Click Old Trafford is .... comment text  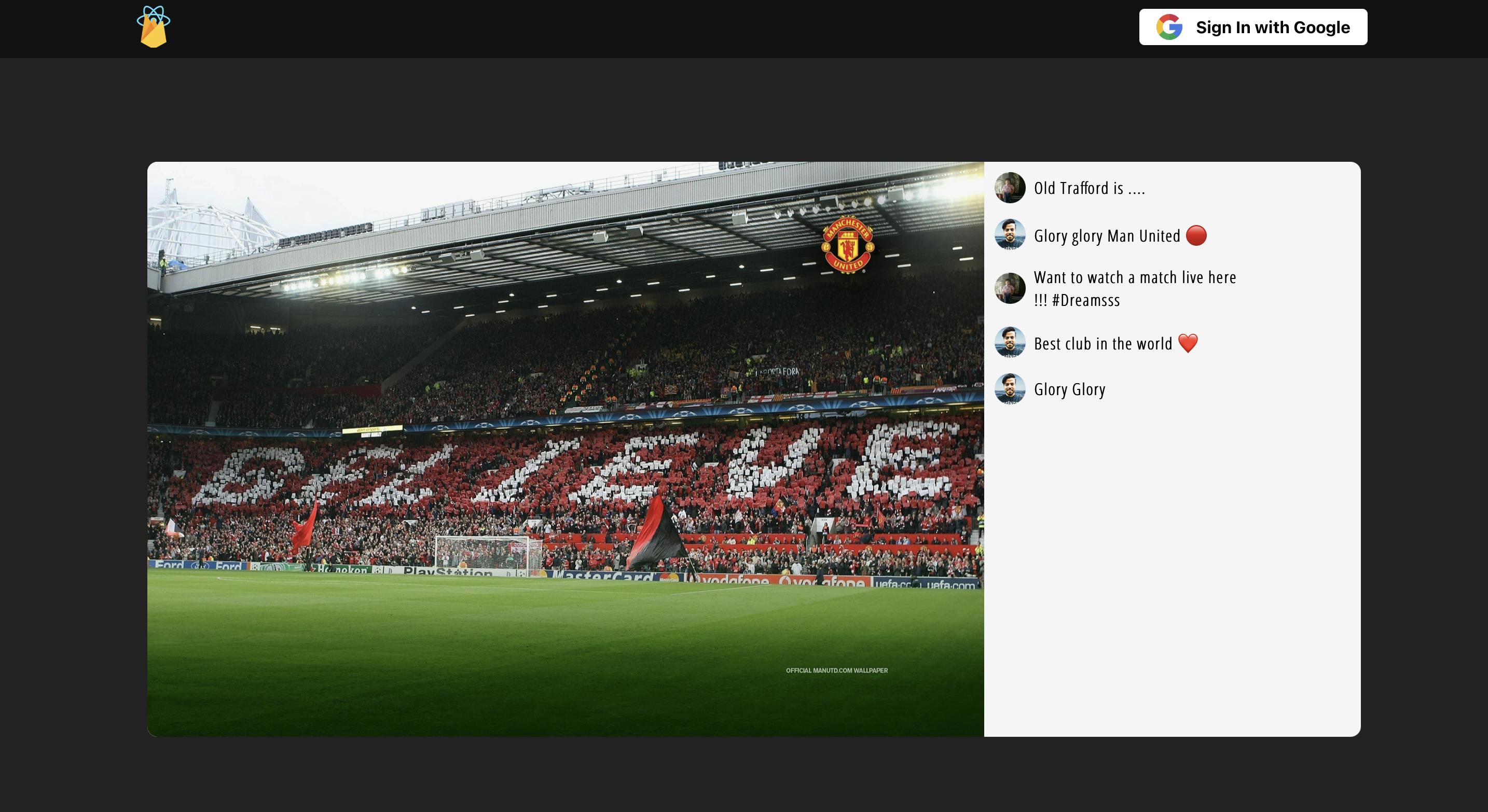(x=1090, y=188)
